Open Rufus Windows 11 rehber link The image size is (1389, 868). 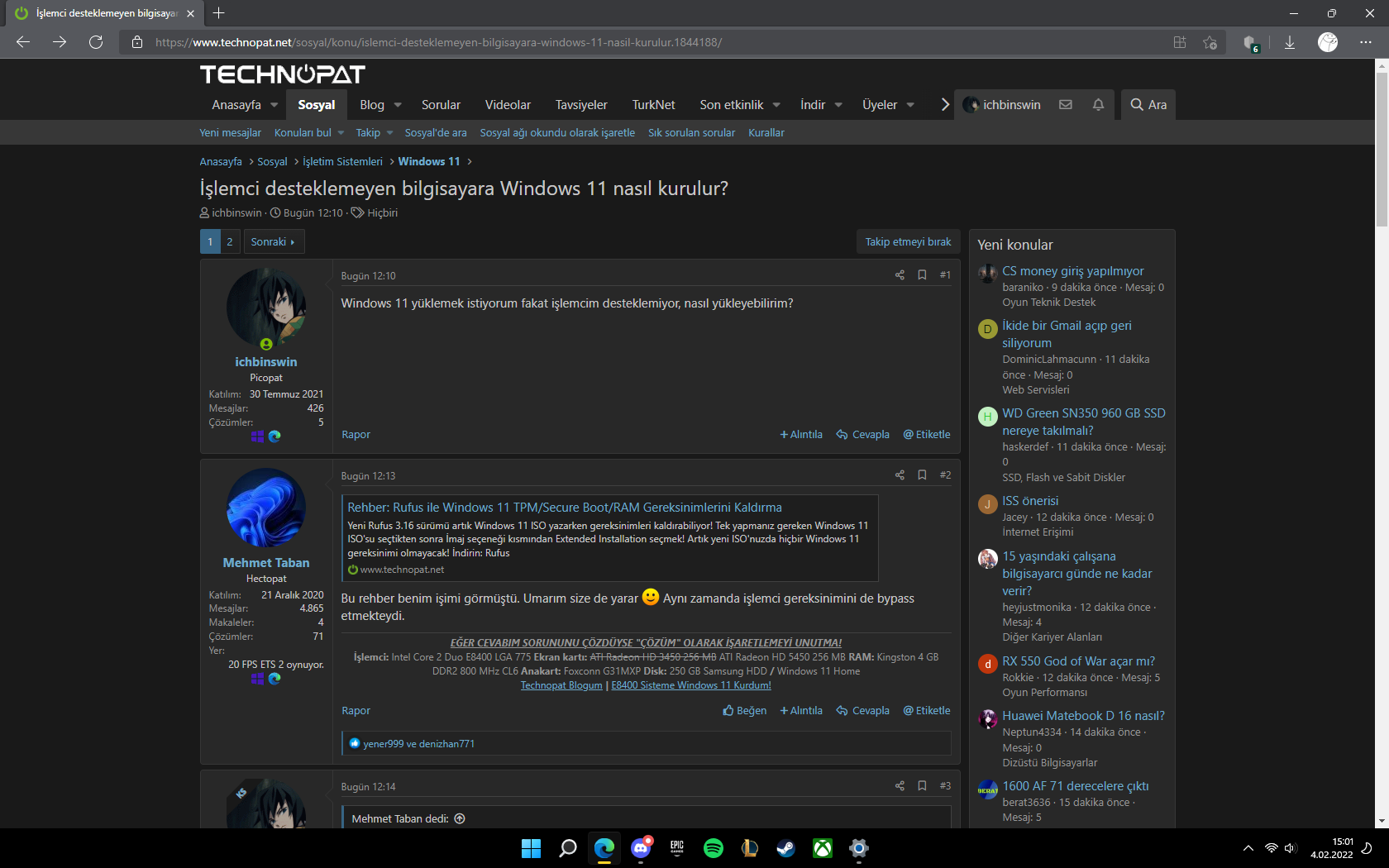[x=565, y=508]
